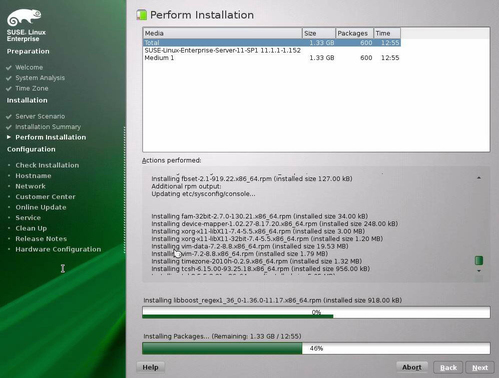Click the device-mapper installing log line
This screenshot has height=378, width=499.
tap(275, 224)
